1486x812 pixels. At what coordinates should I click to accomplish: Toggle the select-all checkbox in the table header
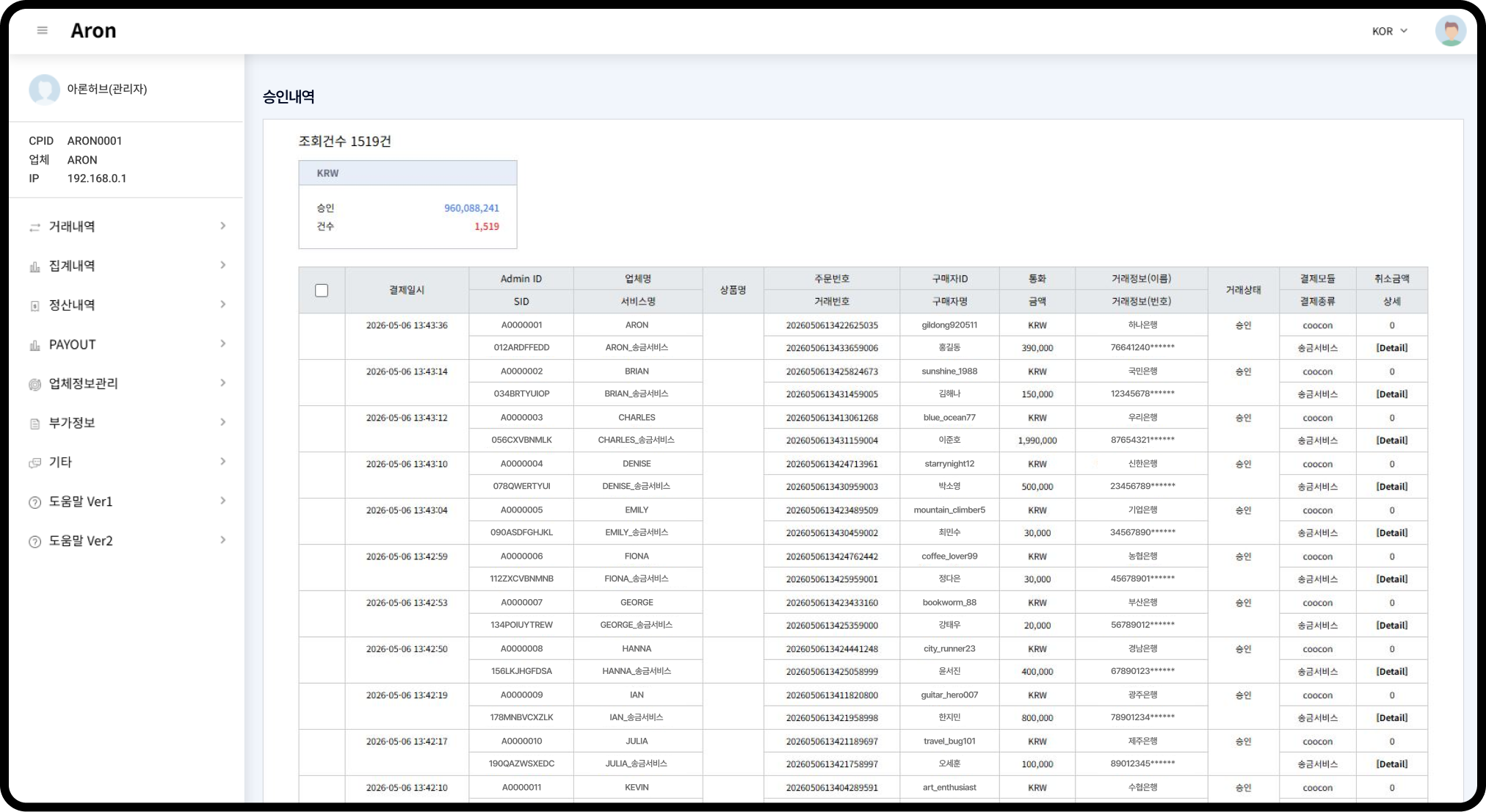point(322,291)
